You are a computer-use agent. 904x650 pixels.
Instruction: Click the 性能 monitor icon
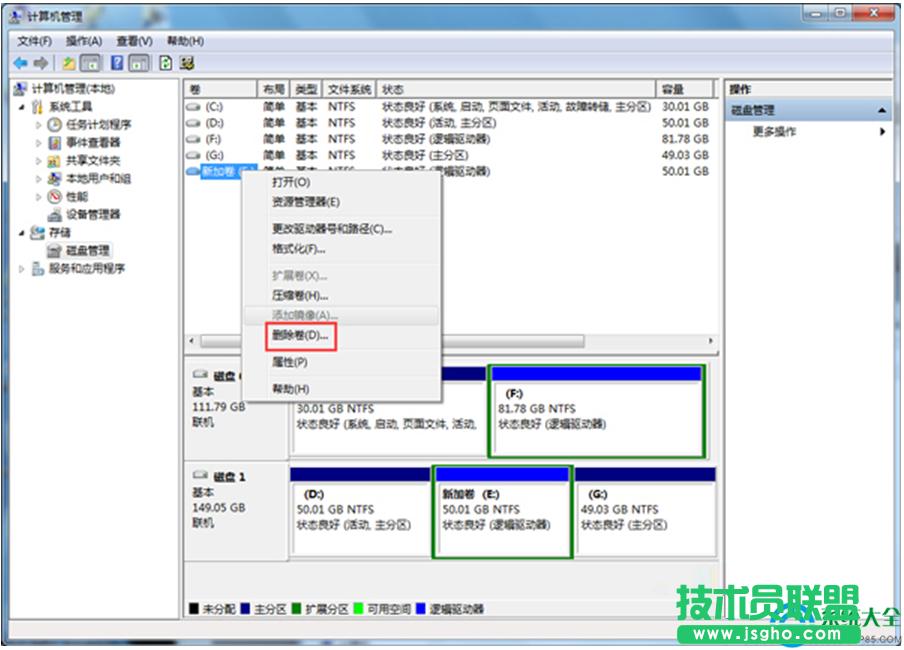pyautogui.click(x=54, y=197)
